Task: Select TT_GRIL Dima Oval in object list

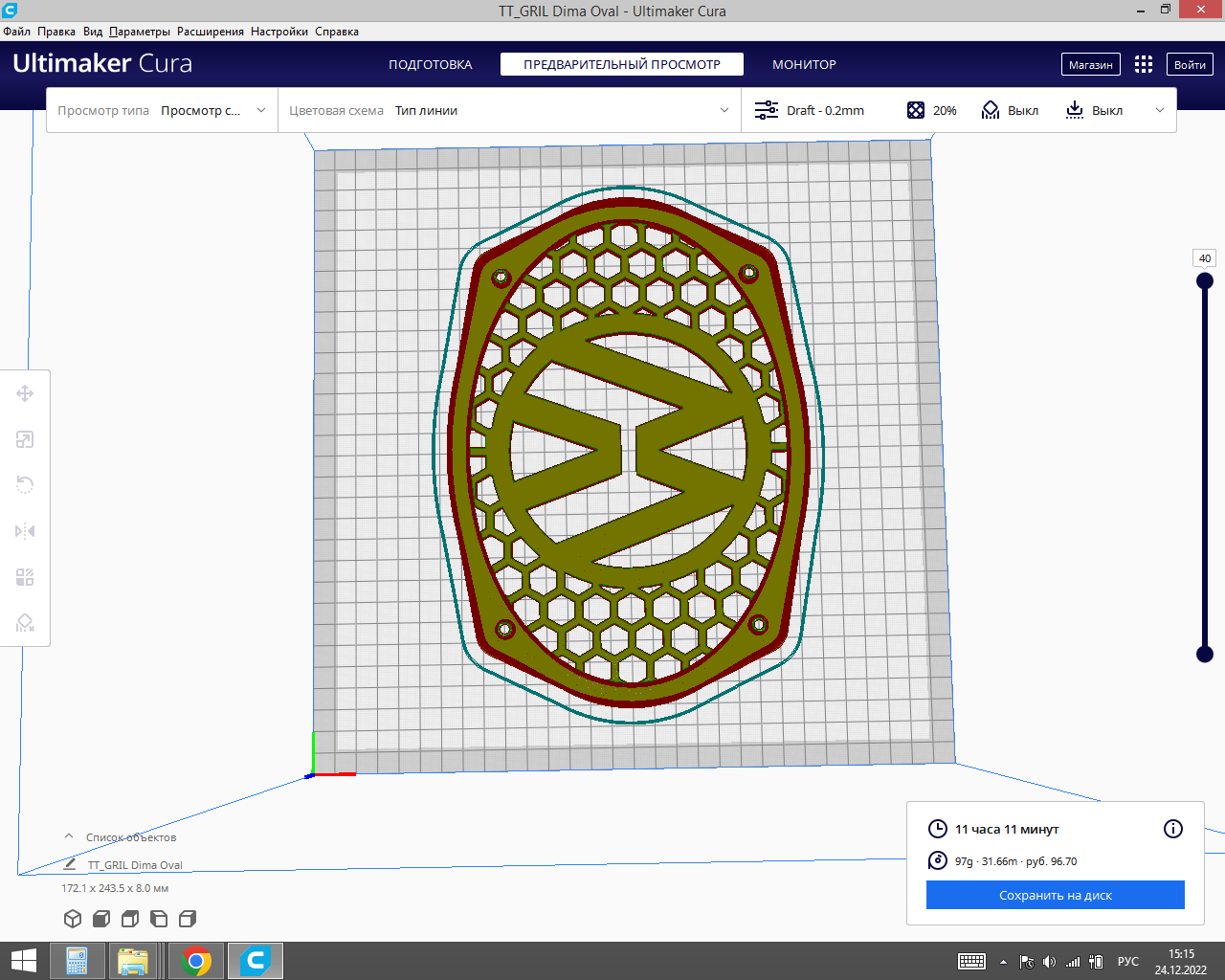Action: [x=135, y=865]
